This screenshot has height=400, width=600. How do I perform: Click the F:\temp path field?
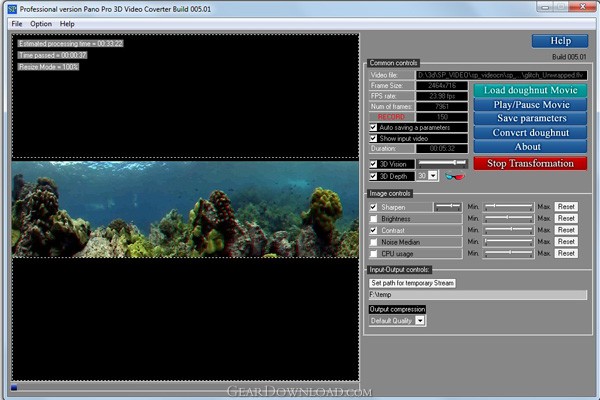coord(478,295)
